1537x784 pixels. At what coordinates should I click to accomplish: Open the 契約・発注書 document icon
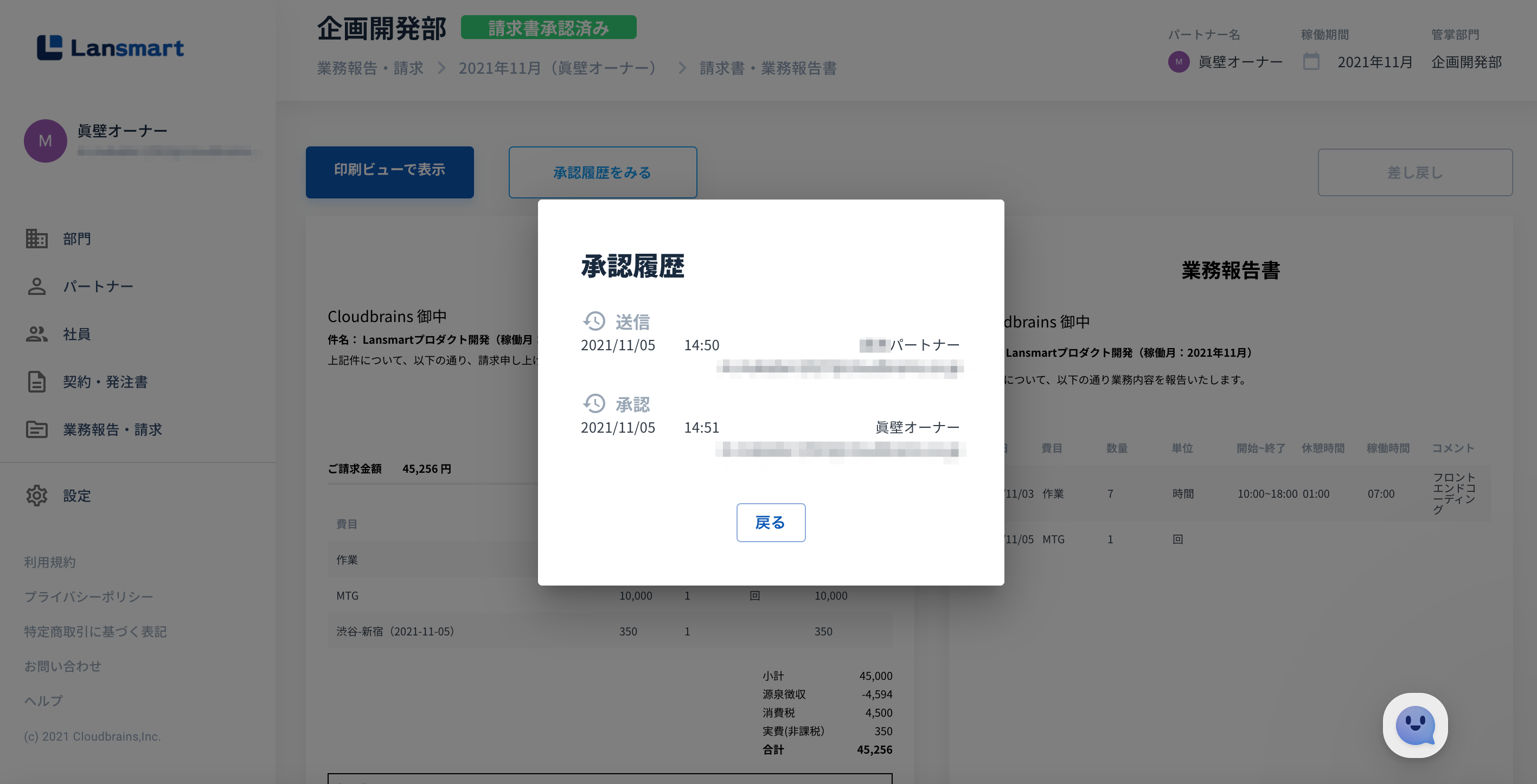[x=36, y=382]
